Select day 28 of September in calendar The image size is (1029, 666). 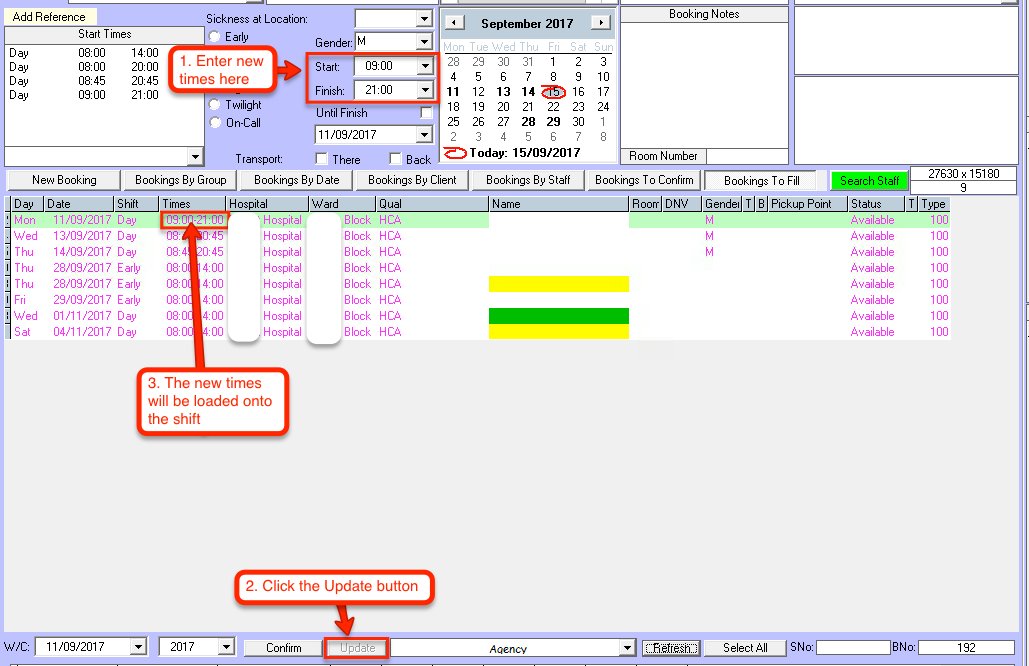(x=528, y=122)
